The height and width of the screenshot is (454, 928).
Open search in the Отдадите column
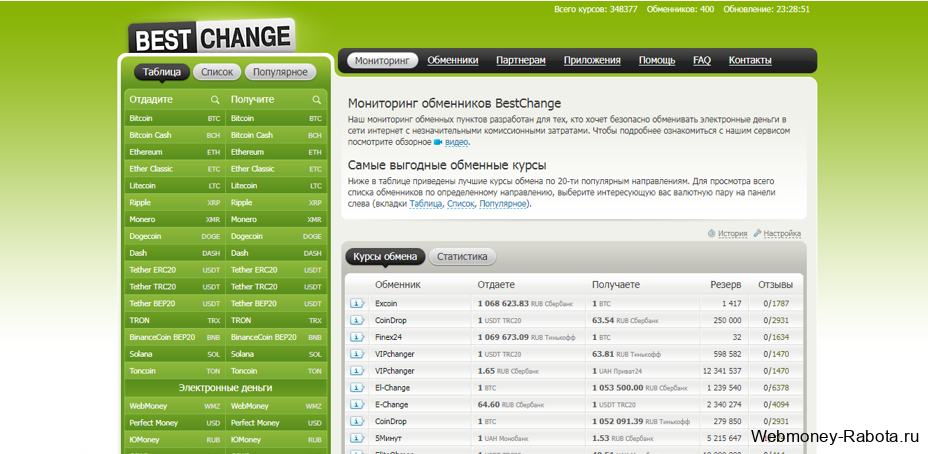click(215, 100)
